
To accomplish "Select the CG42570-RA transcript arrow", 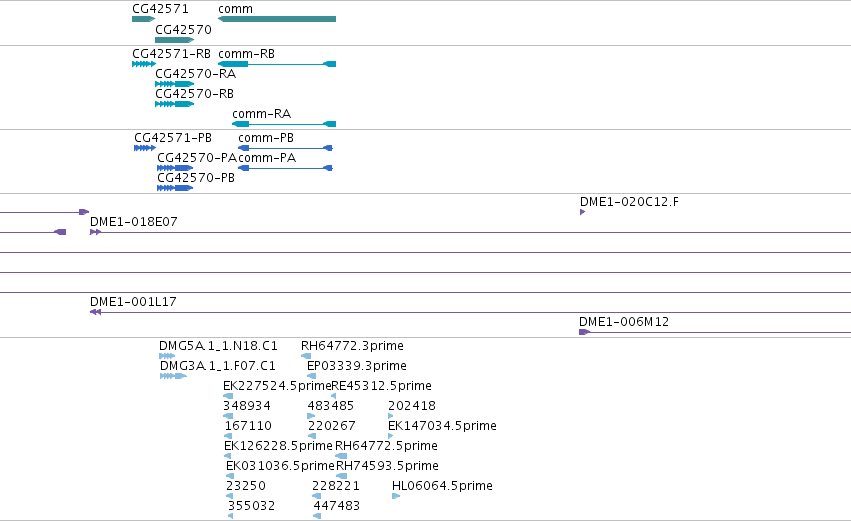I will coord(174,84).
